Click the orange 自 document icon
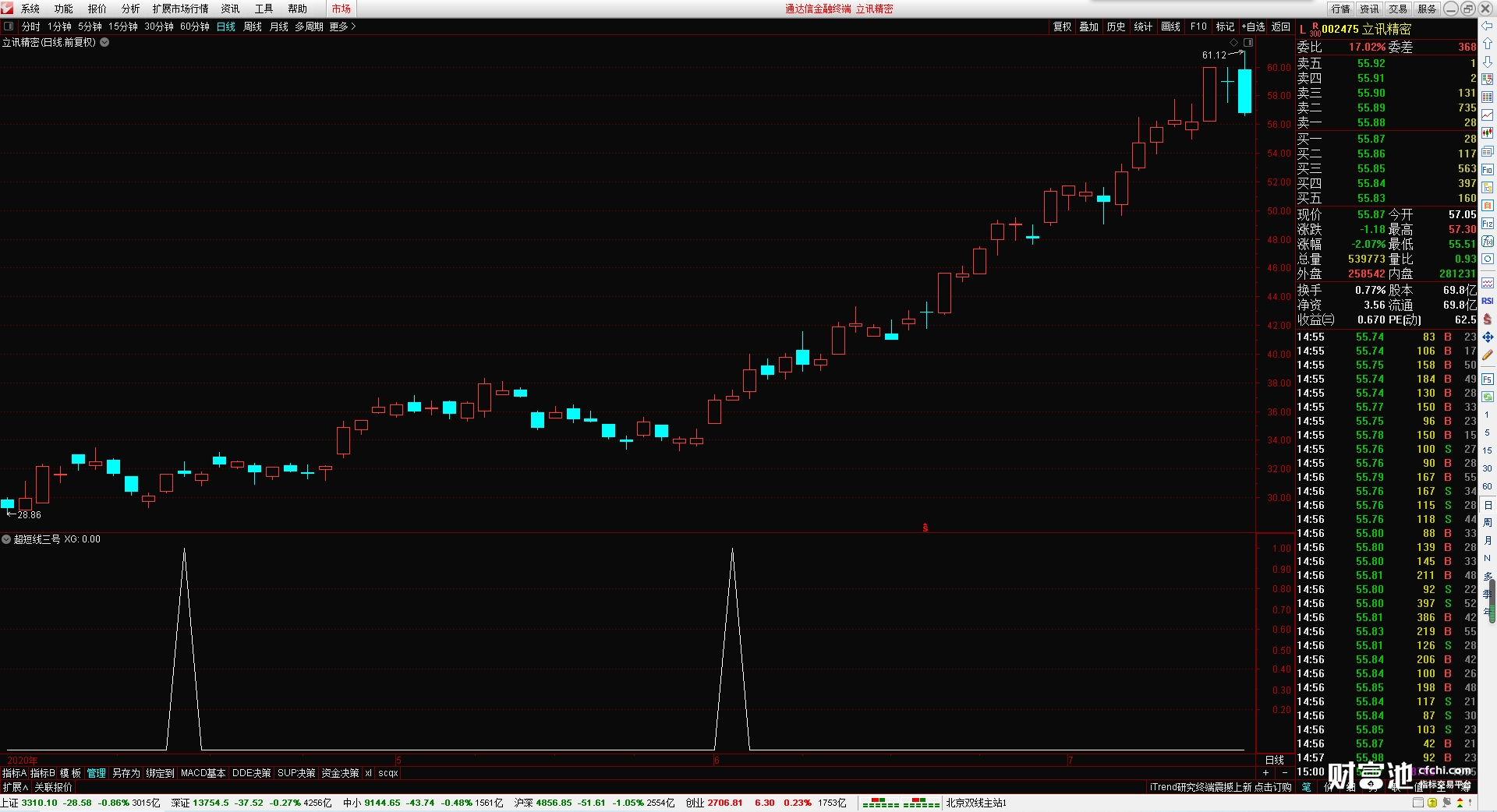Viewport: 1497px width, 812px height. click(1488, 206)
